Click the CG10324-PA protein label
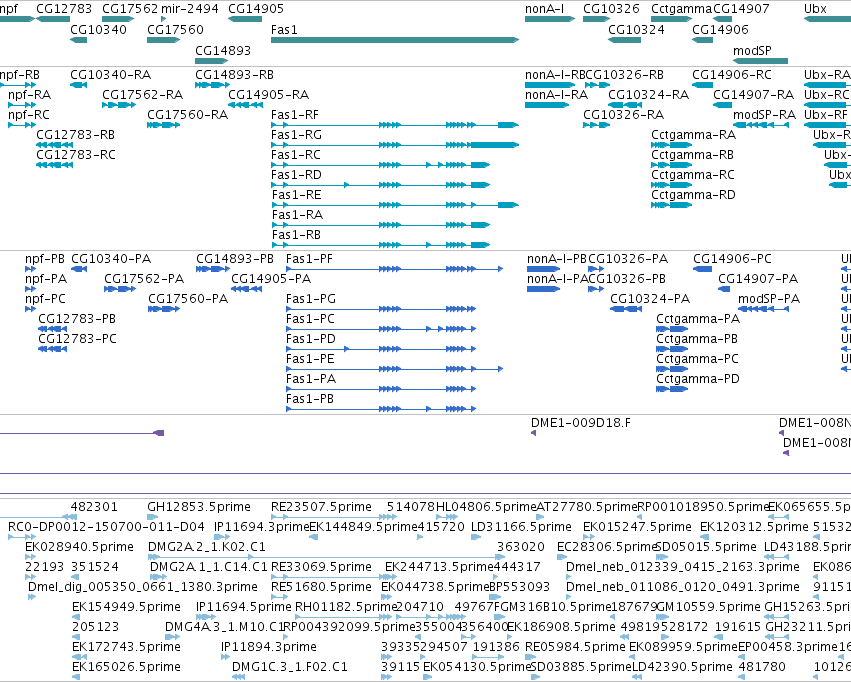Screen dimensions: 851x682 point(650,299)
